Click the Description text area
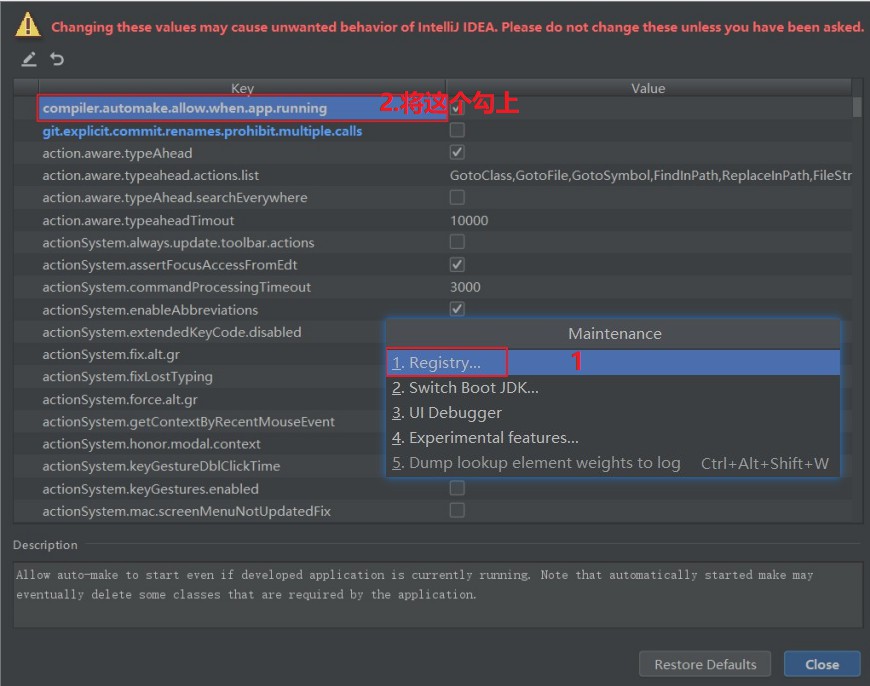The image size is (870, 686). tap(438, 594)
